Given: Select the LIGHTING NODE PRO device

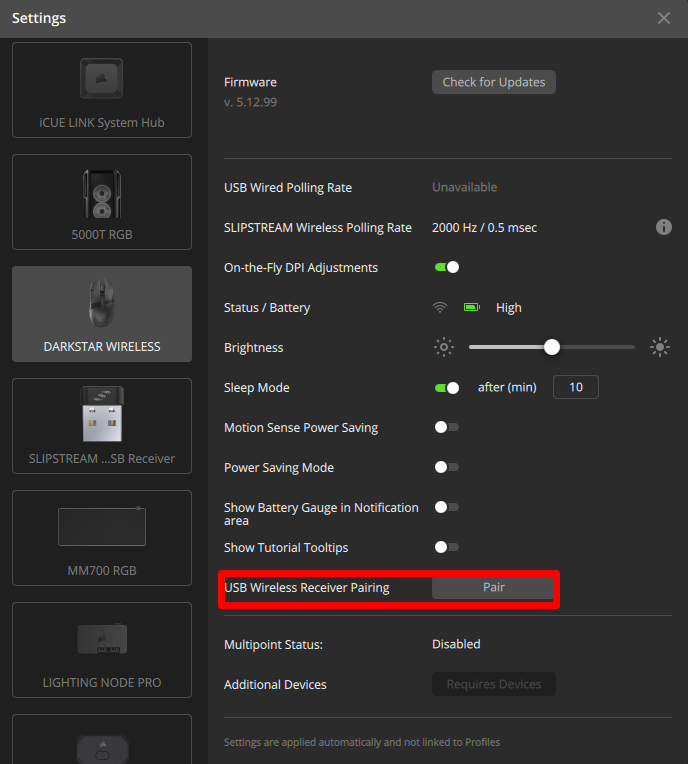Looking at the screenshot, I should pyautogui.click(x=102, y=650).
